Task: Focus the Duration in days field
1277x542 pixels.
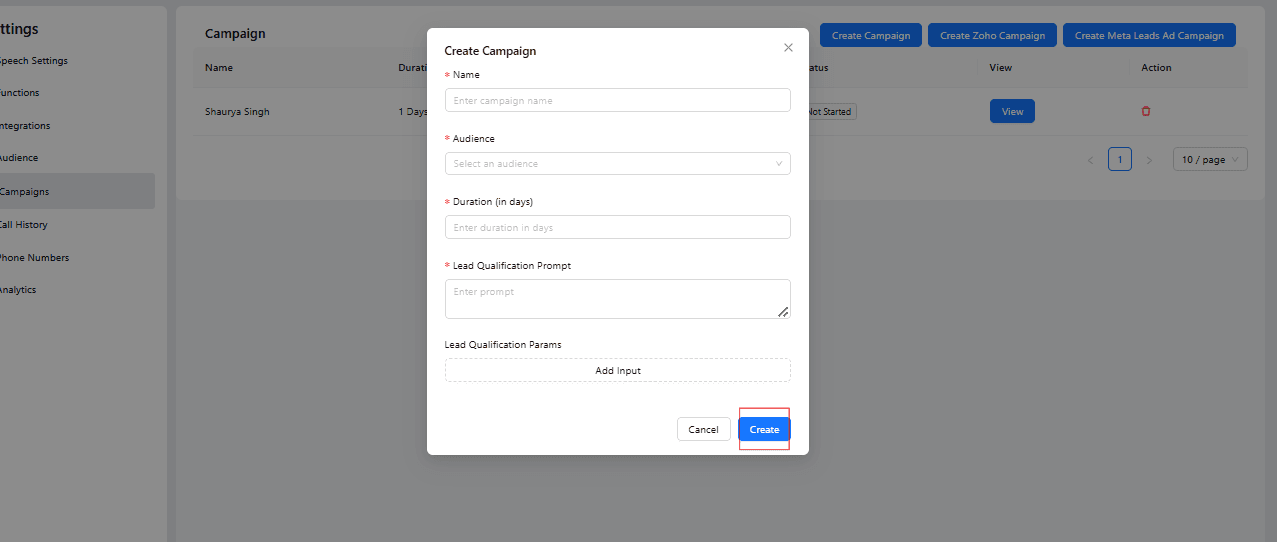Action: tap(617, 228)
